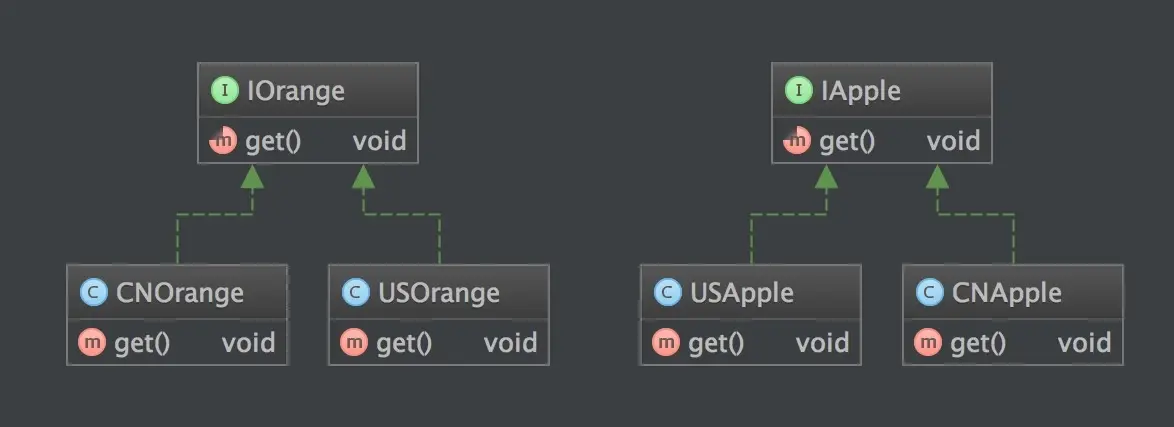
Task: Select the USOrange class name label
Action: [x=438, y=293]
